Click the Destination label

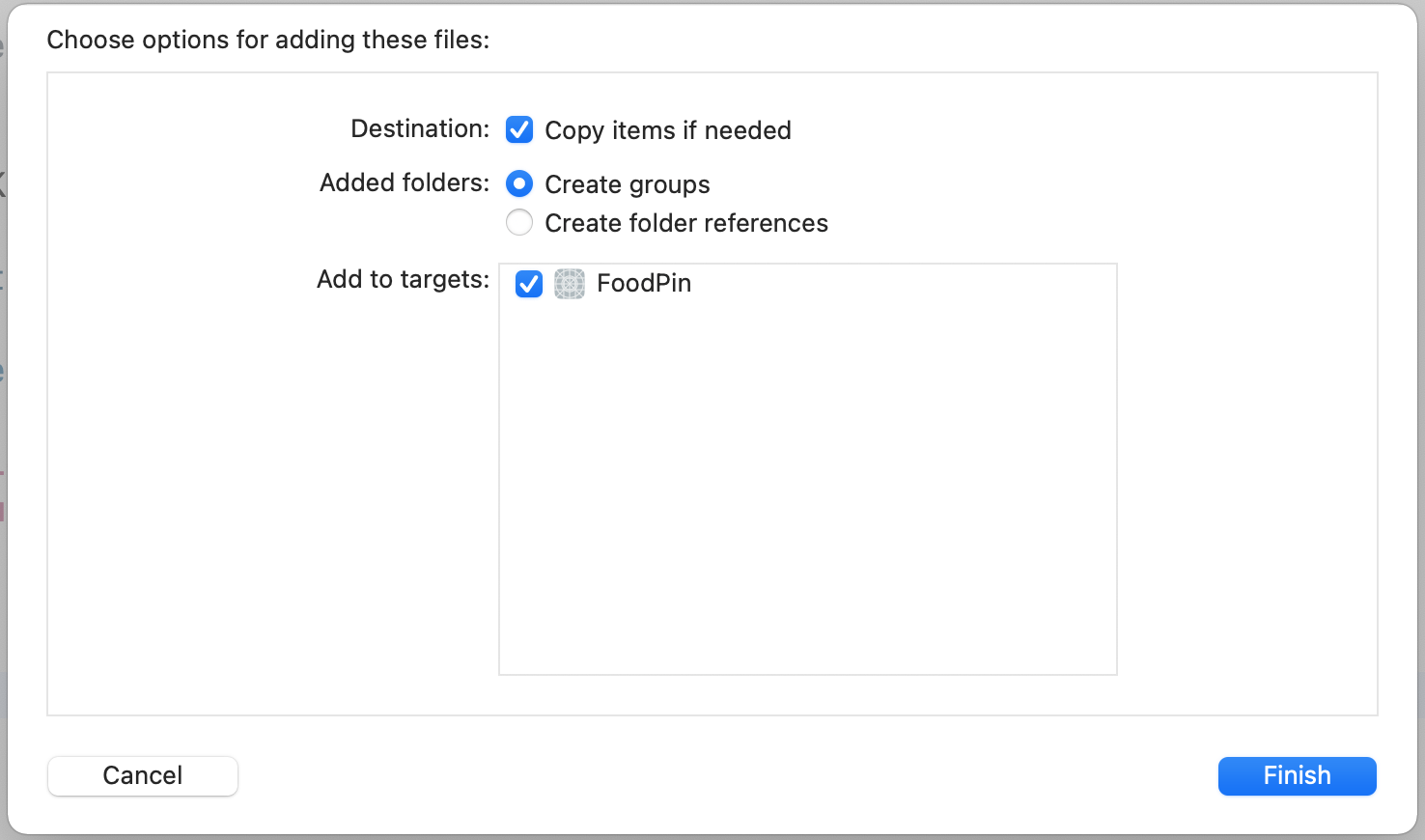[x=419, y=128]
